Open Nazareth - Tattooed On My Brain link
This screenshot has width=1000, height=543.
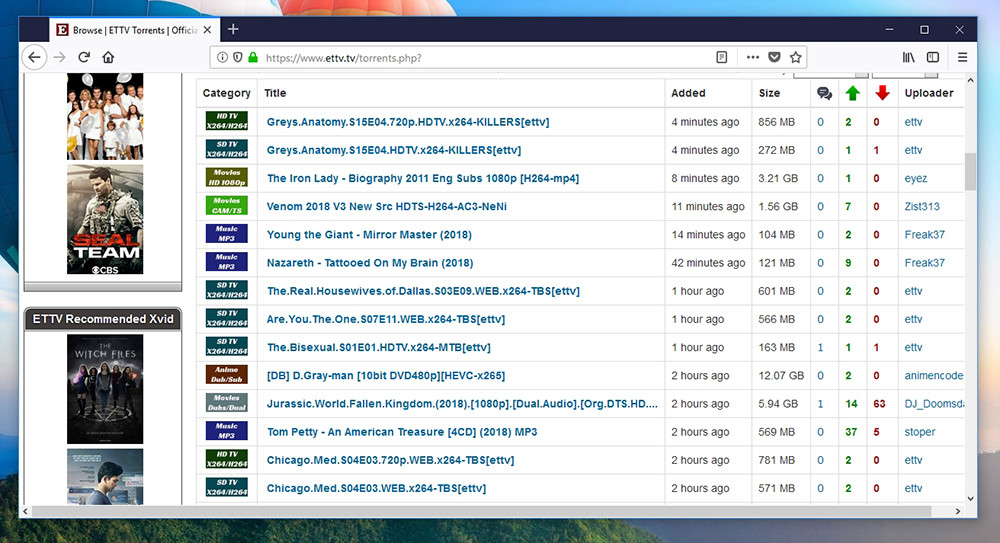370,263
